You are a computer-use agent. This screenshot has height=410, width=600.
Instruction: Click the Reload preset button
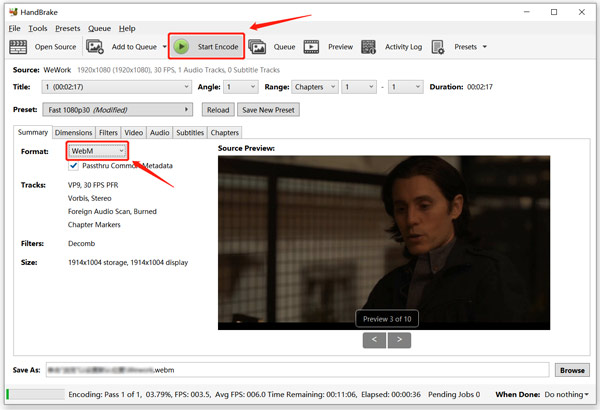pos(218,110)
